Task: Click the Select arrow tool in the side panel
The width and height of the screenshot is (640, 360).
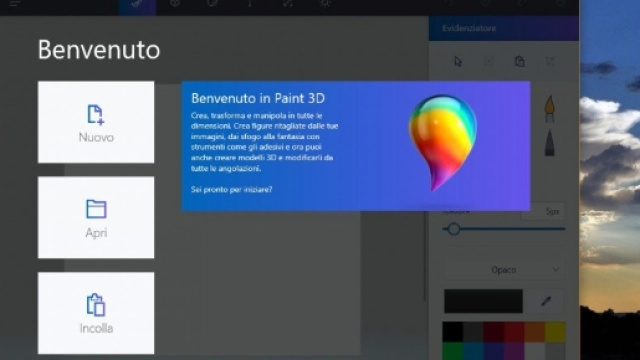Action: click(x=458, y=61)
